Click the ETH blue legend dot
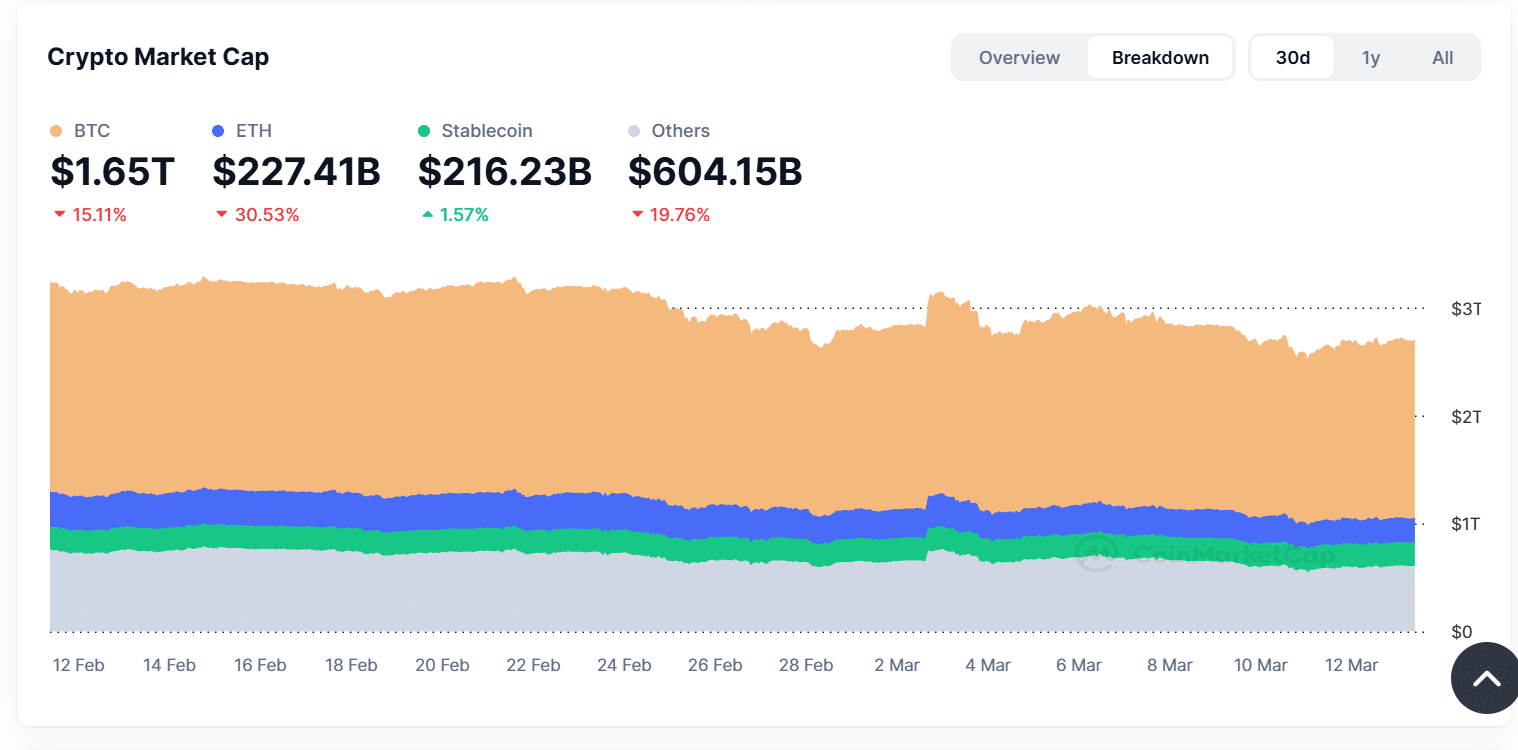 point(219,131)
